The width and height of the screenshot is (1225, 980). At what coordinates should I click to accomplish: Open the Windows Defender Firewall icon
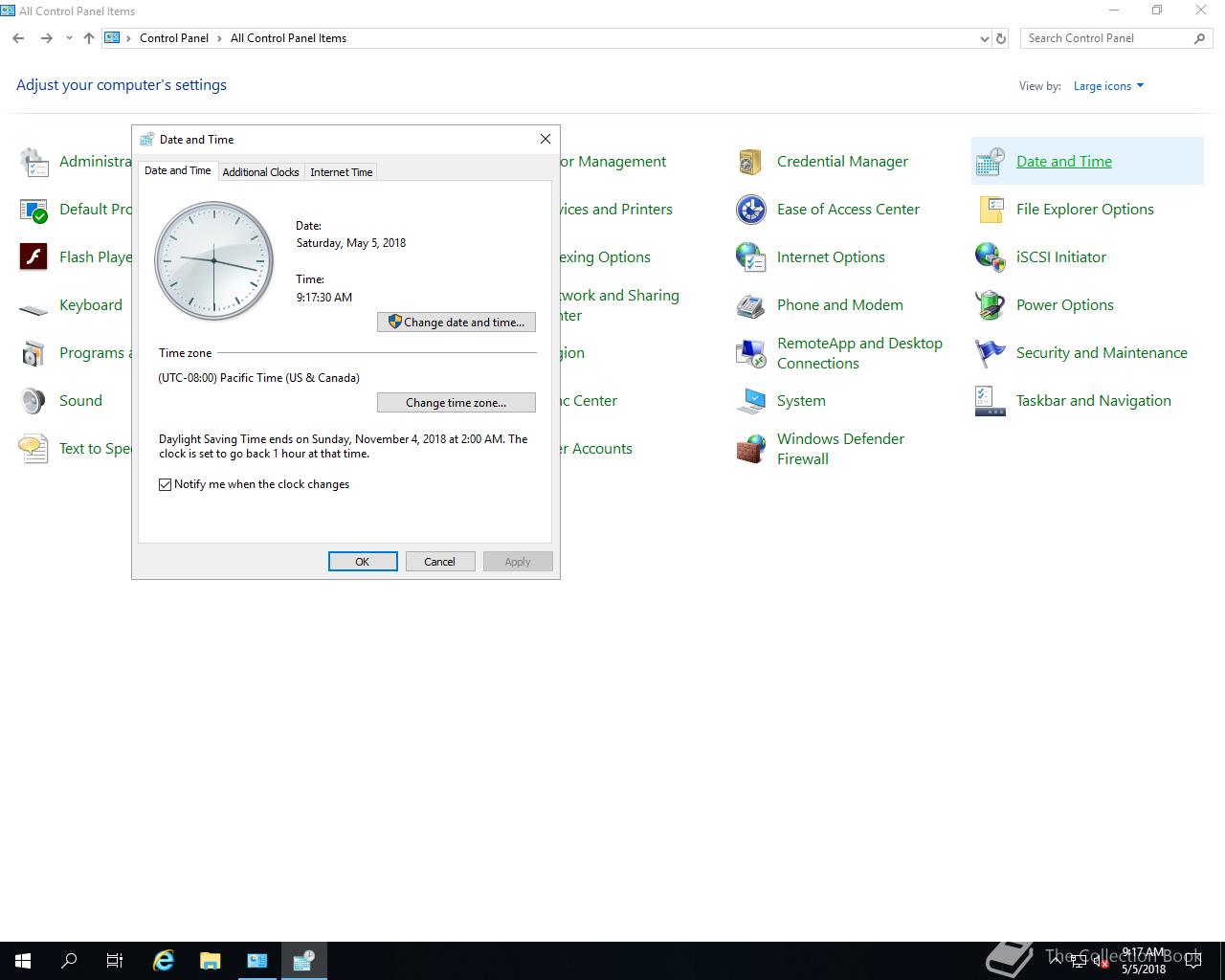tap(750, 449)
